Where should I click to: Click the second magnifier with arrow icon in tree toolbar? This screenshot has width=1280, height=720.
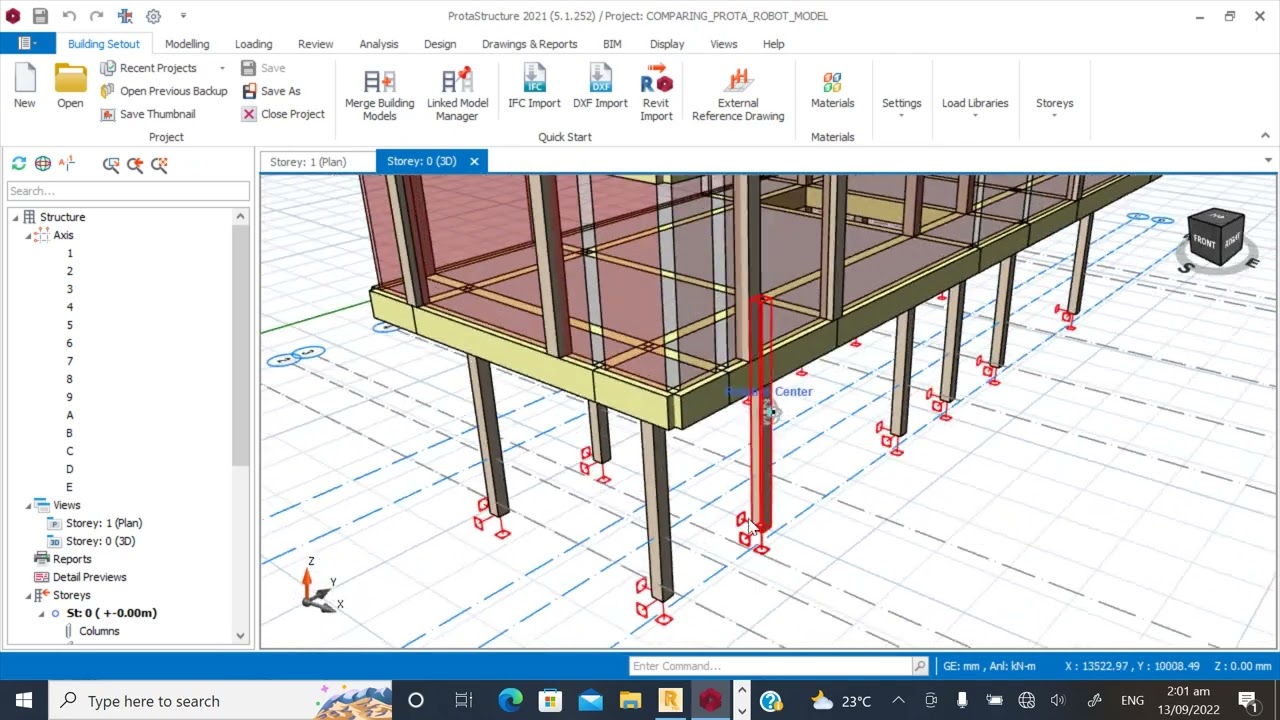(x=135, y=164)
